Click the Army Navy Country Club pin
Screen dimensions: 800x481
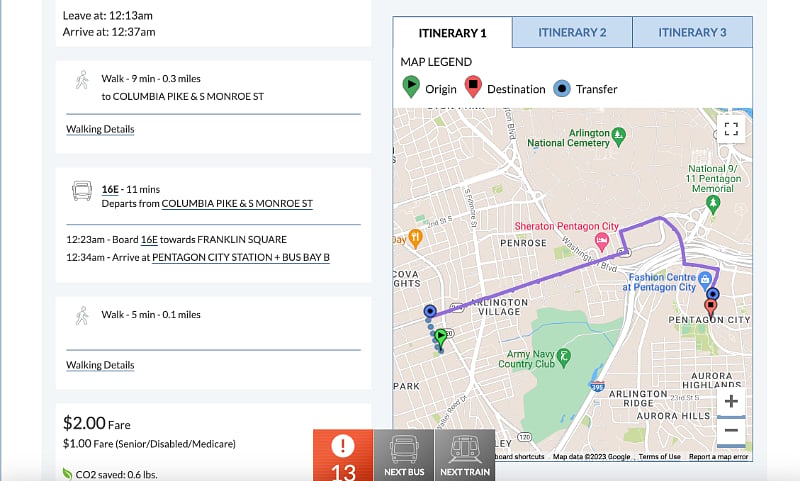tap(564, 357)
